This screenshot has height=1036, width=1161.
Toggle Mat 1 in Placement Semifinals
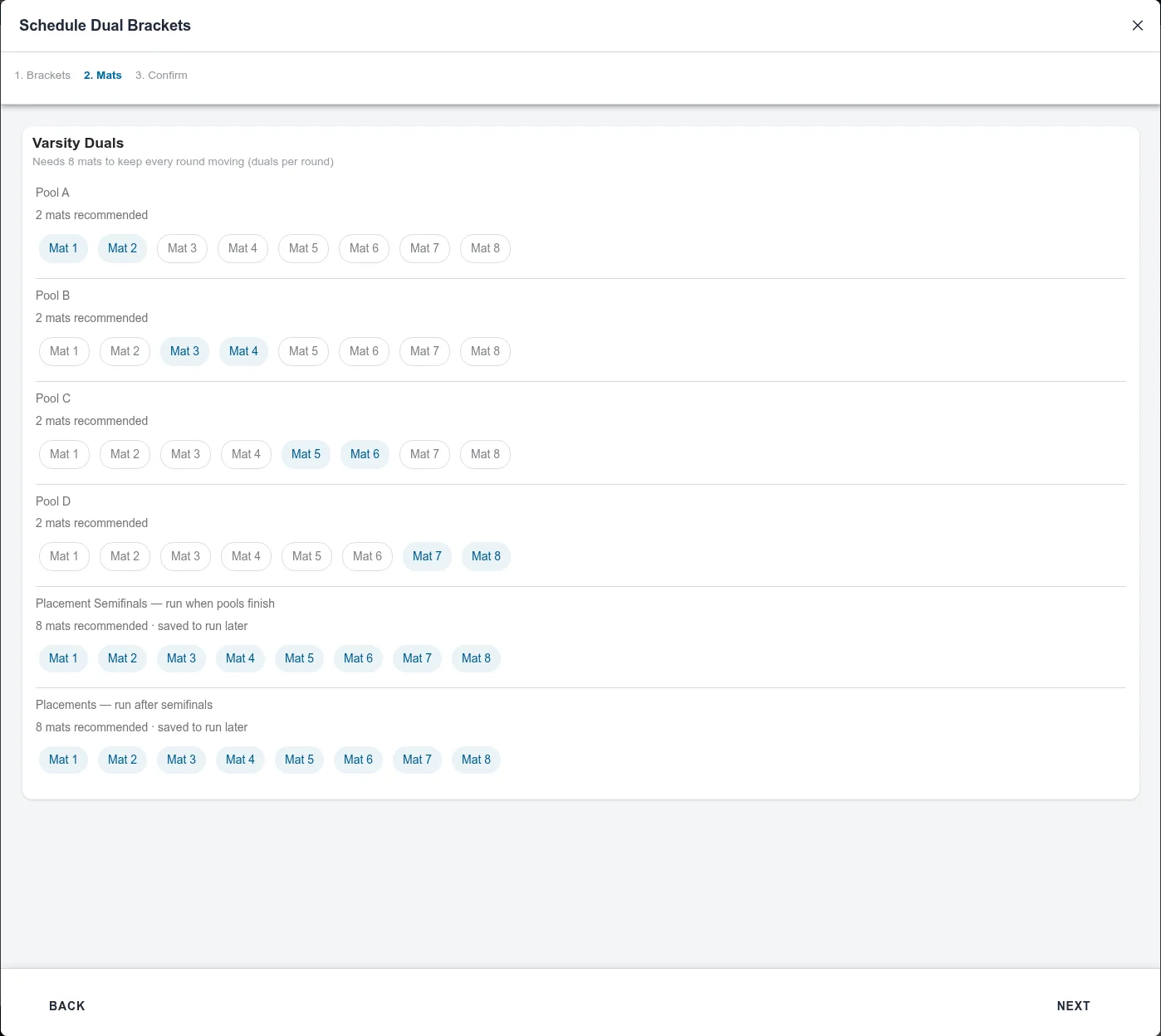click(x=63, y=658)
